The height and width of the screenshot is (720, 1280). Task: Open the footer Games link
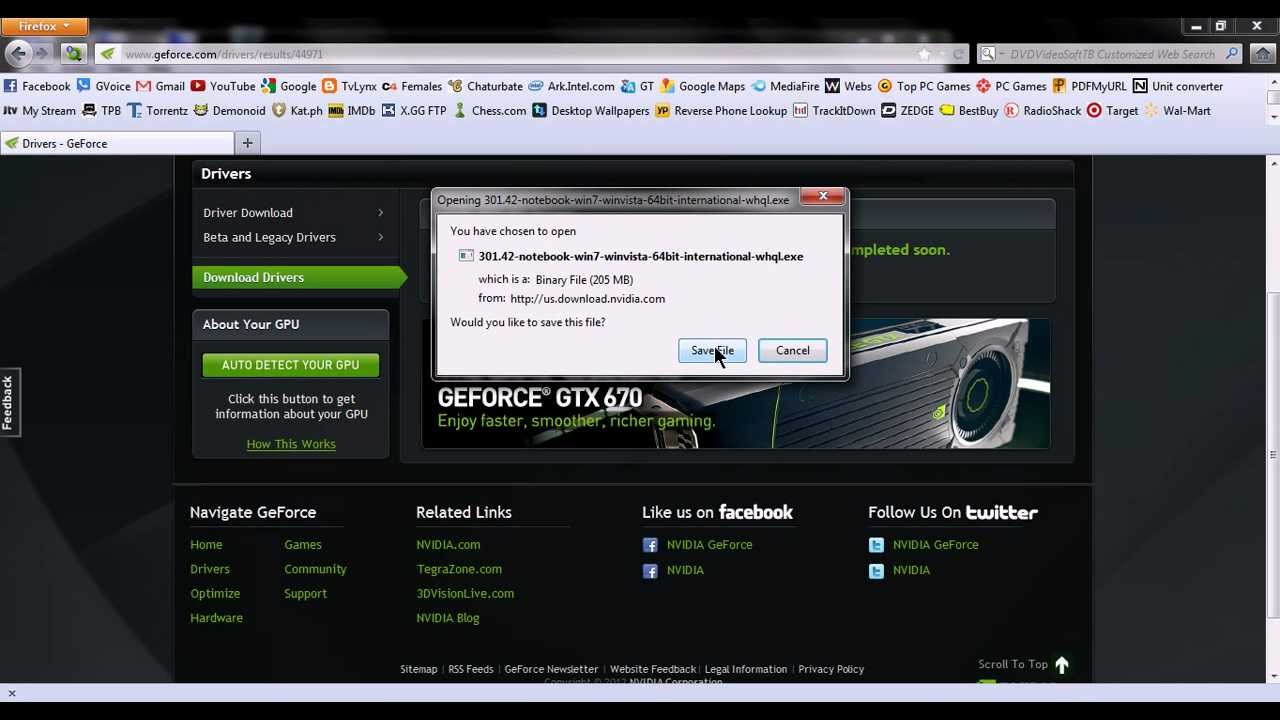(303, 545)
